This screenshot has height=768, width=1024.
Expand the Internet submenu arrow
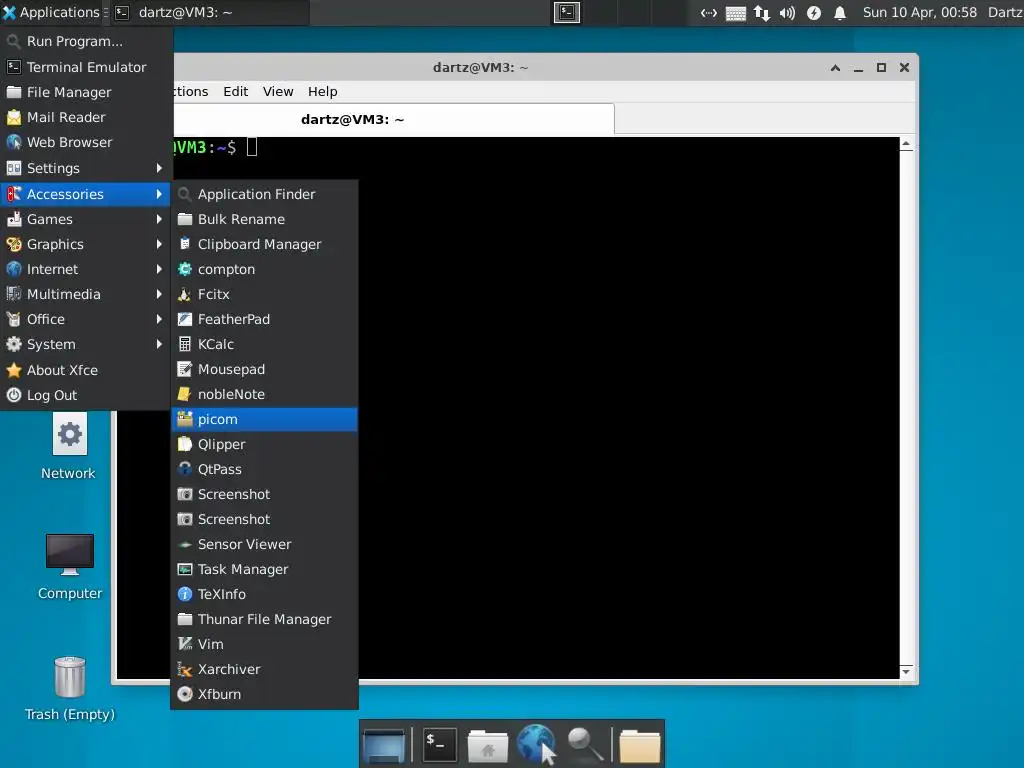pos(159,269)
